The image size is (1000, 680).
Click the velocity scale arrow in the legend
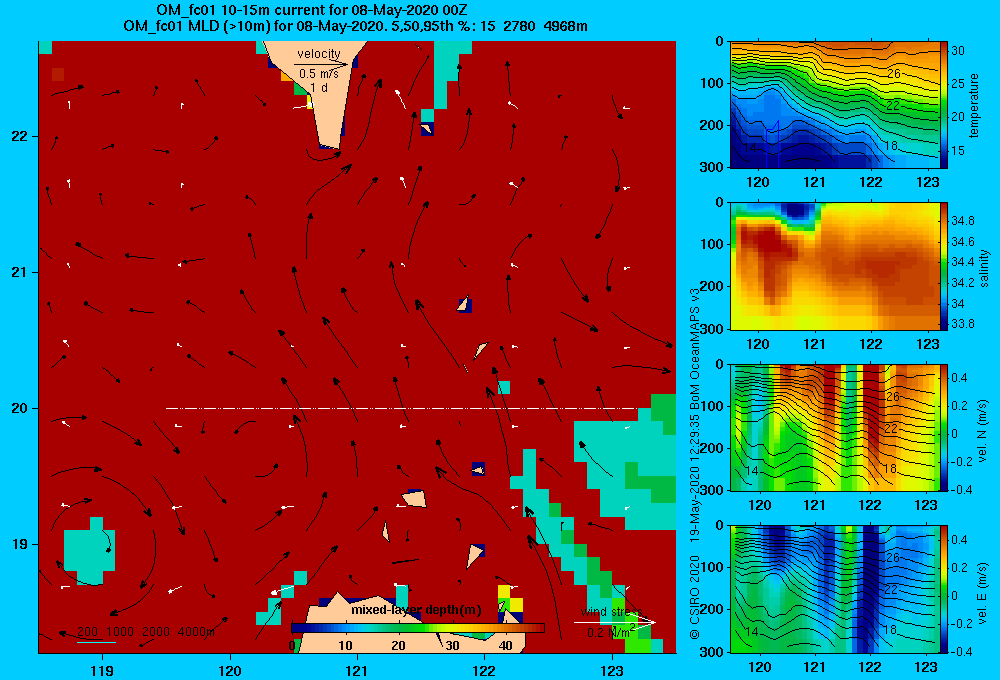pyautogui.click(x=321, y=64)
